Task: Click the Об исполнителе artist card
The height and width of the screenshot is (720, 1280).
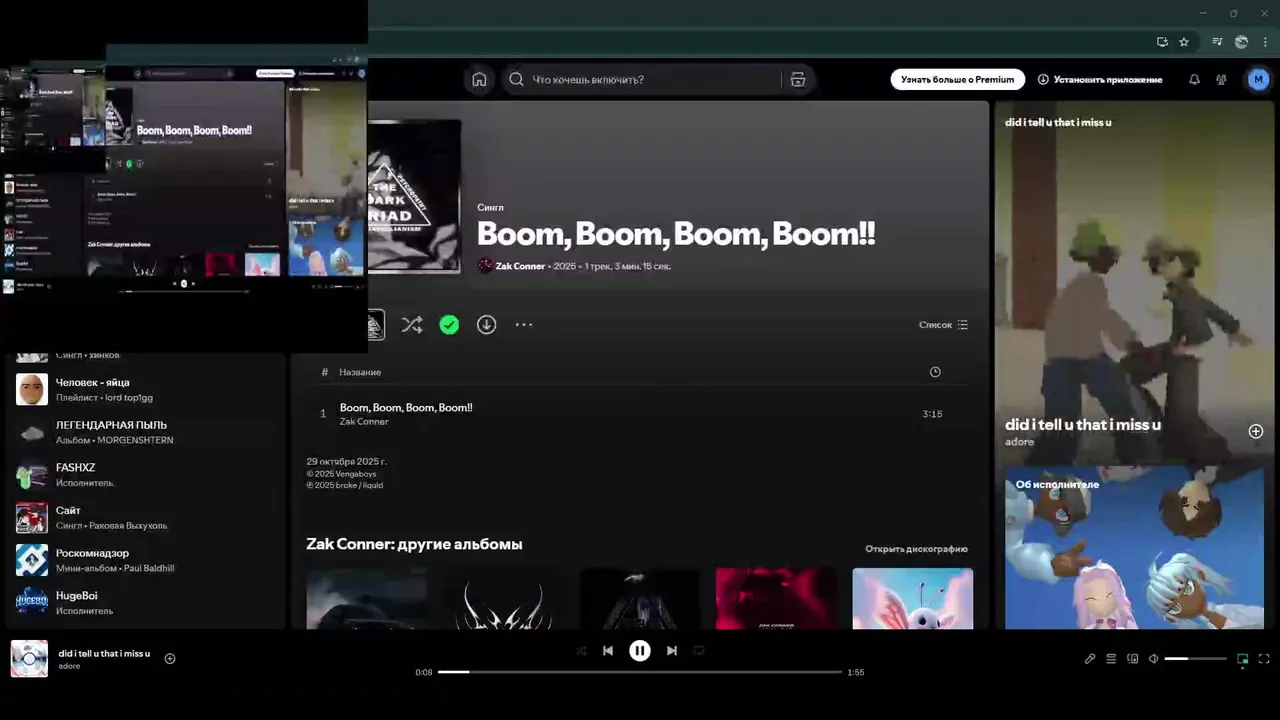Action: pyautogui.click(x=1134, y=548)
